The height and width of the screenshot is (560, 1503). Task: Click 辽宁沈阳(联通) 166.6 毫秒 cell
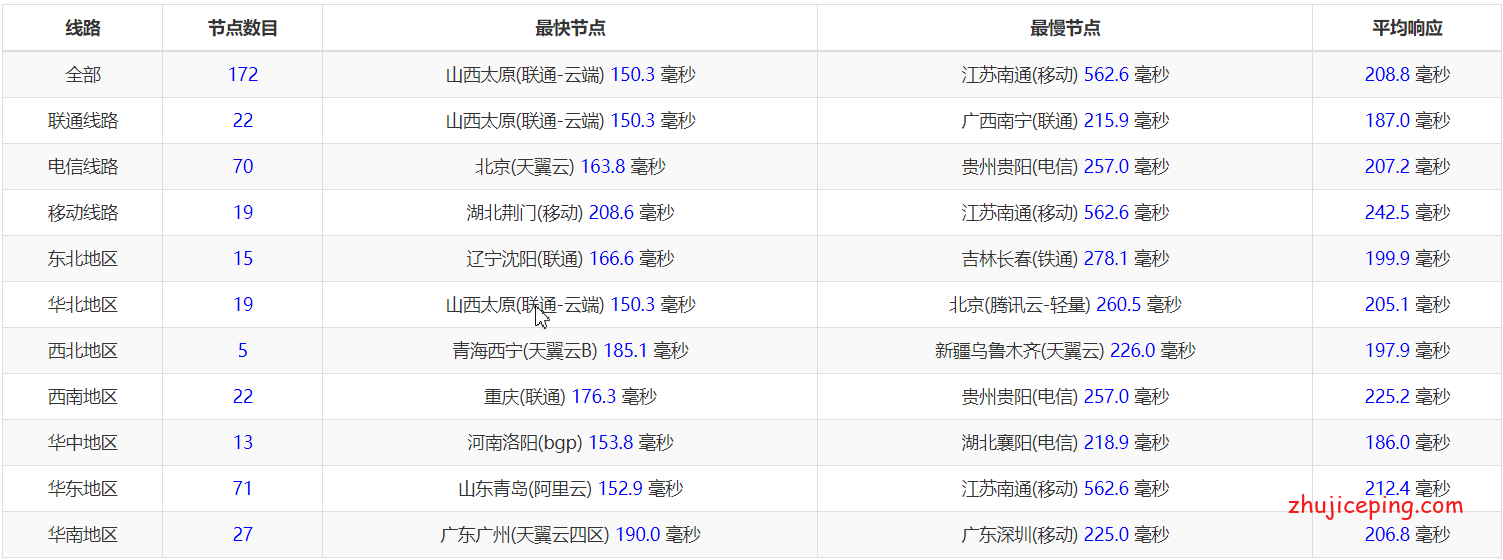point(570,259)
